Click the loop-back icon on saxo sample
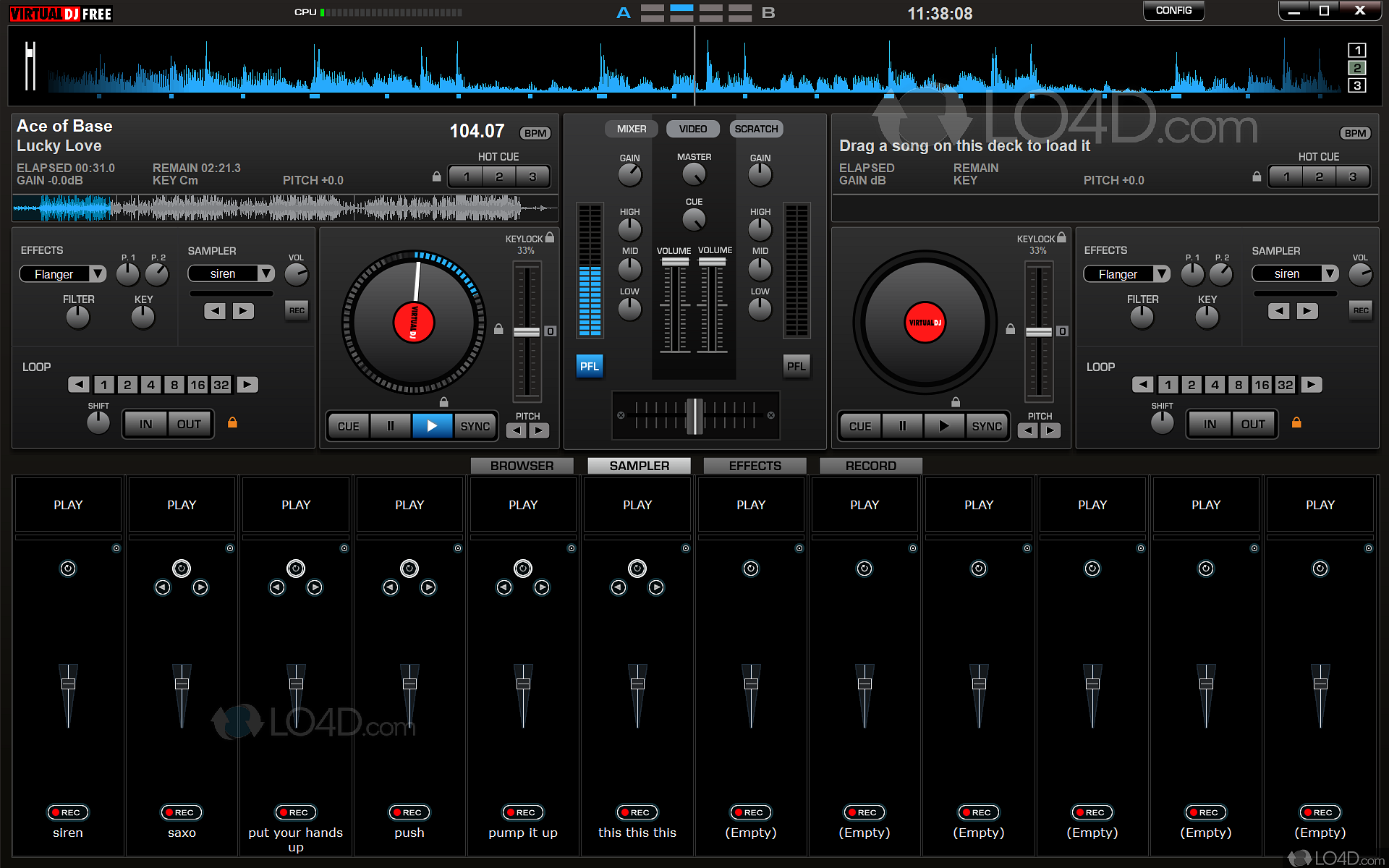Screen dimensions: 1389x868 (x=182, y=569)
